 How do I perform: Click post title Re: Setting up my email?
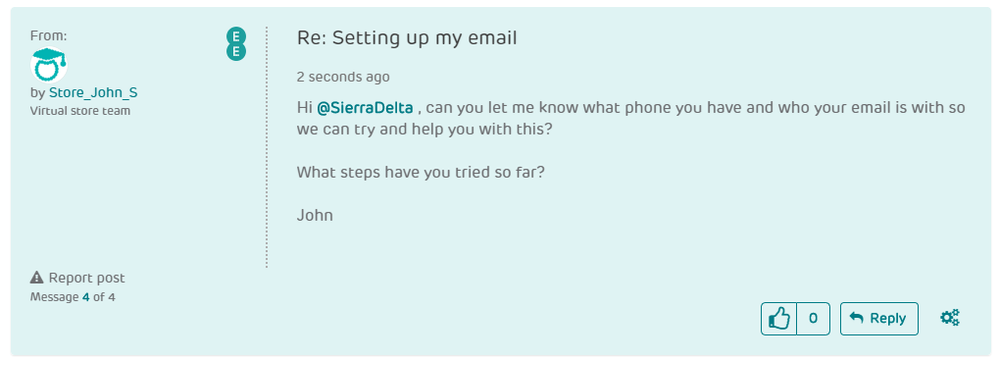click(407, 38)
